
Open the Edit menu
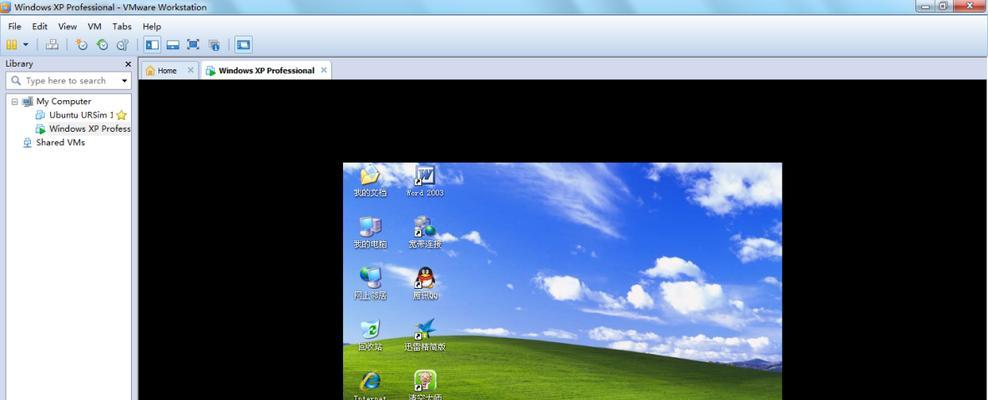(x=40, y=26)
